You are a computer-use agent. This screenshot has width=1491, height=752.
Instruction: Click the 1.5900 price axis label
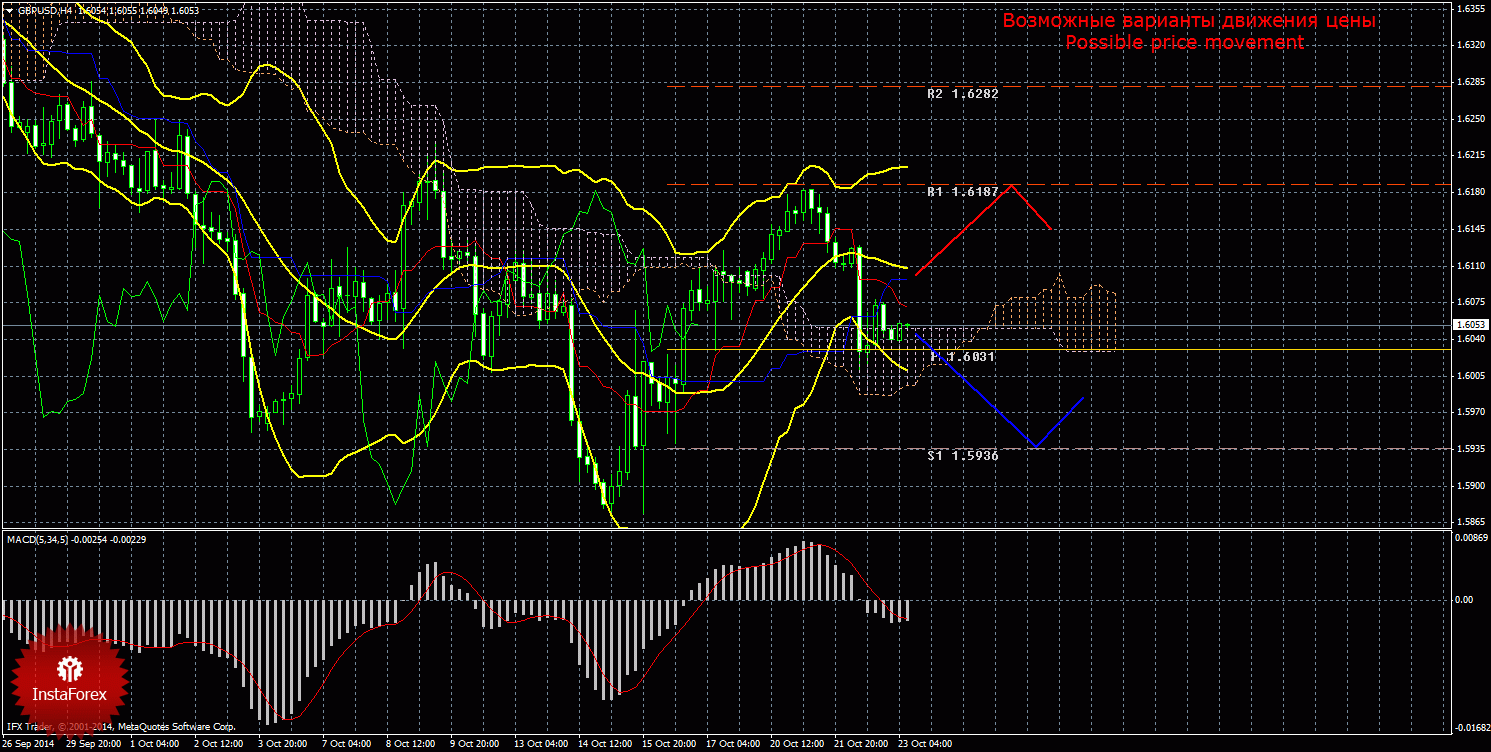pyautogui.click(x=1470, y=486)
